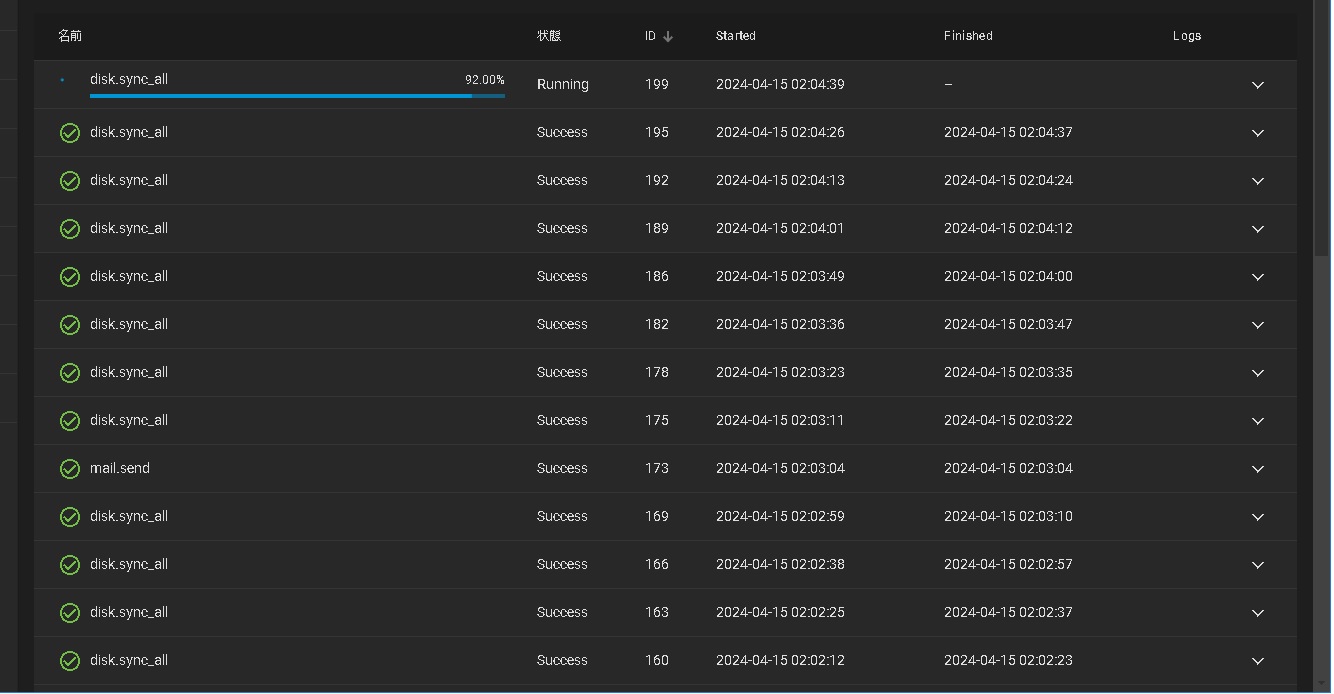Screen dimensions: 1334x694
Task: Expand details for job 189
Action: point(1258,229)
